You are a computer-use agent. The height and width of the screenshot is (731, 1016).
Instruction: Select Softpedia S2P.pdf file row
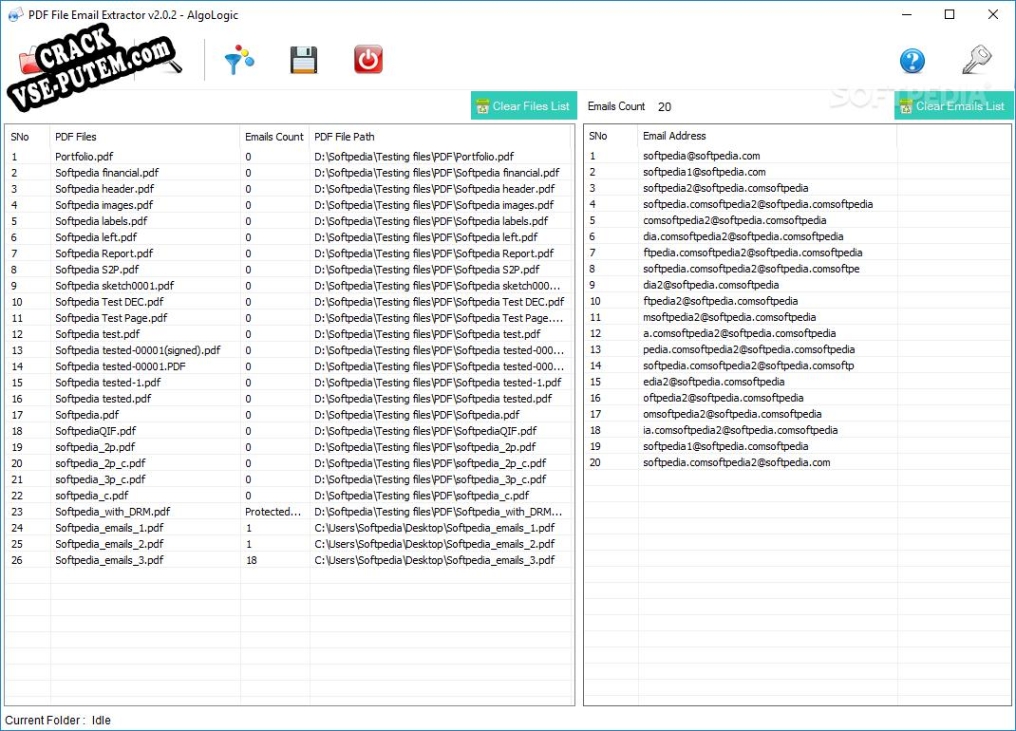point(289,270)
